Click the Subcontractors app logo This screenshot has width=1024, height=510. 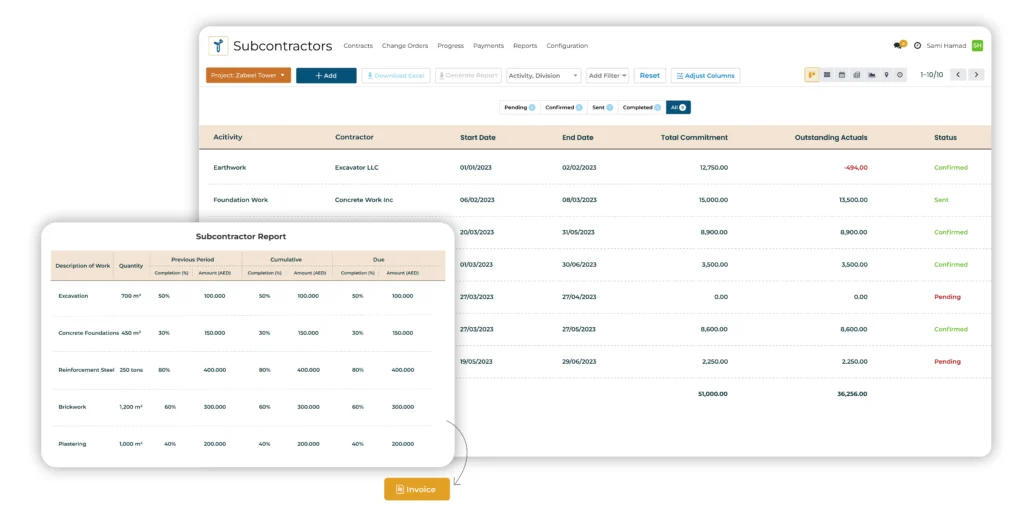pyautogui.click(x=218, y=46)
